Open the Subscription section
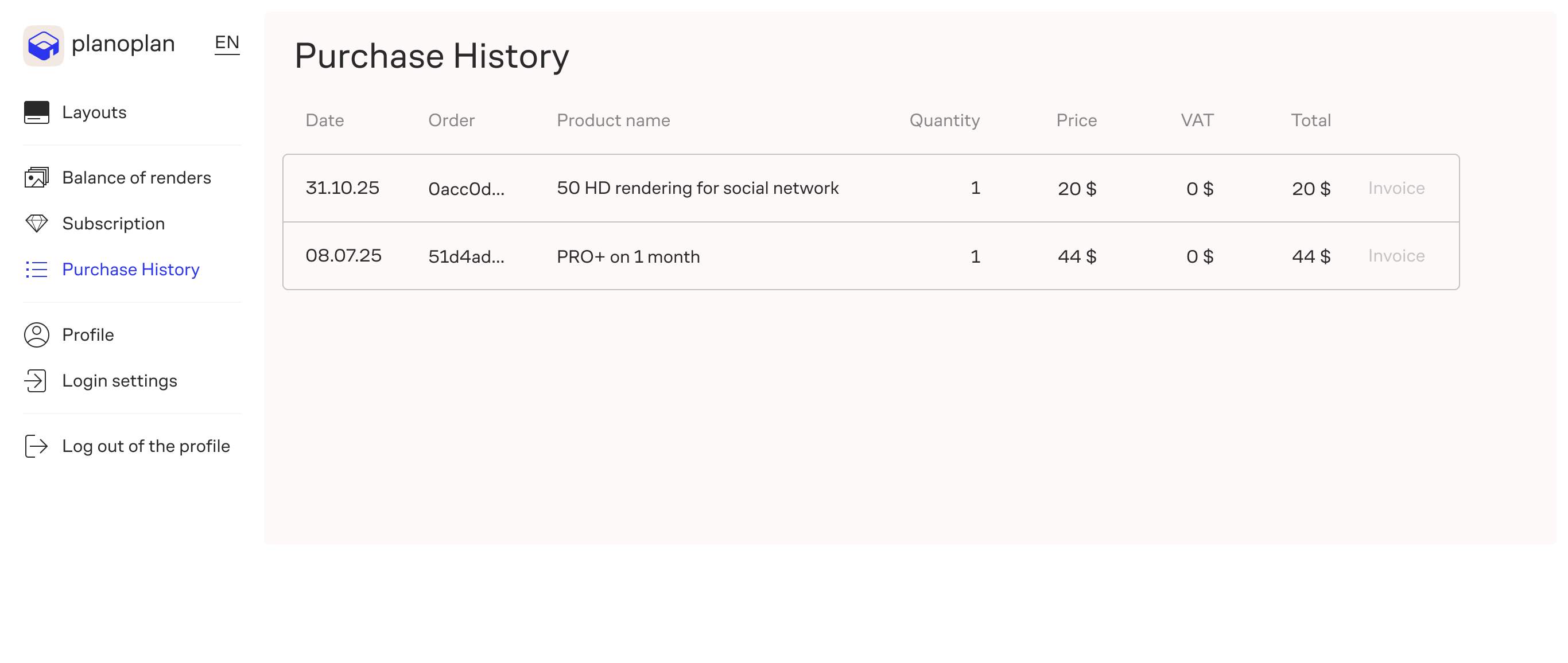 [x=113, y=223]
